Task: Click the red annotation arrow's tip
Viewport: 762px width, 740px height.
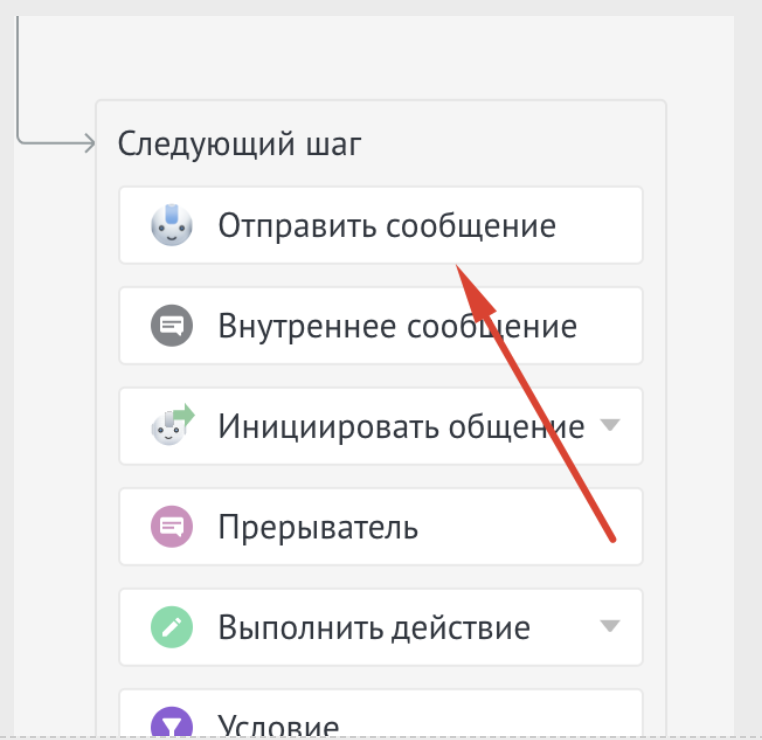Action: coord(459,267)
